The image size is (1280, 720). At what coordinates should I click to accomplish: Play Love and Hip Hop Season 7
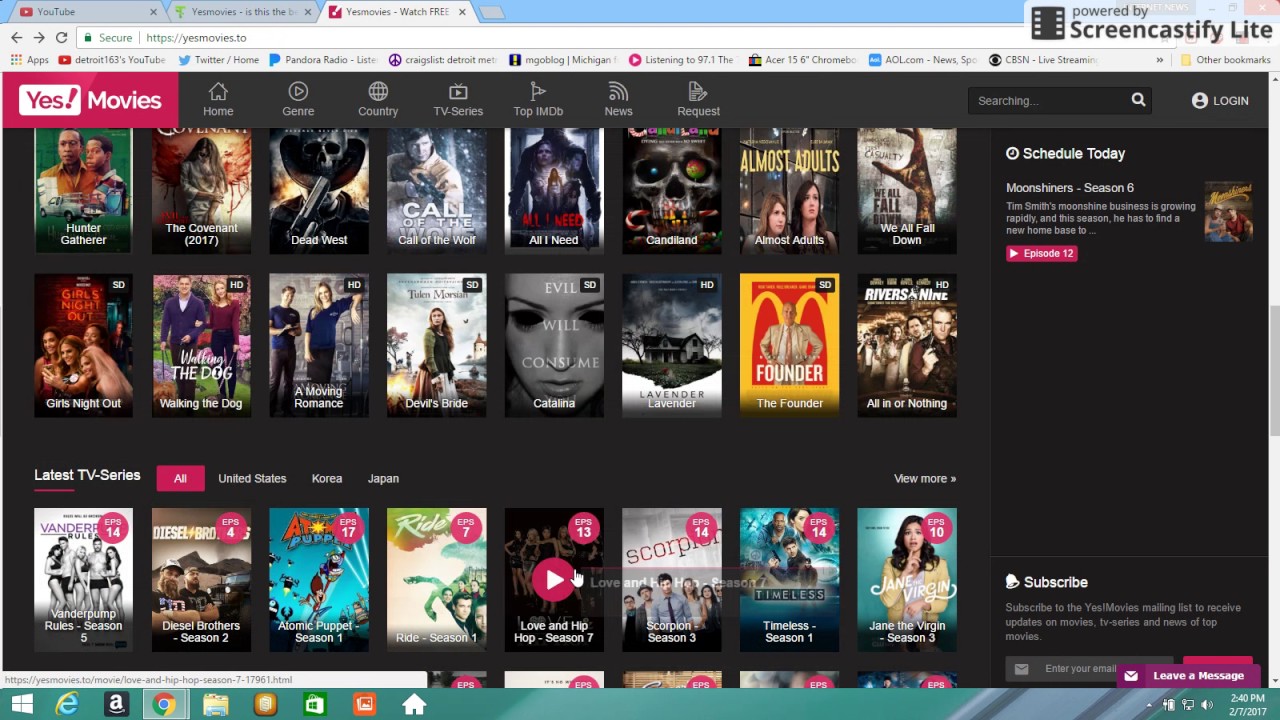click(554, 580)
